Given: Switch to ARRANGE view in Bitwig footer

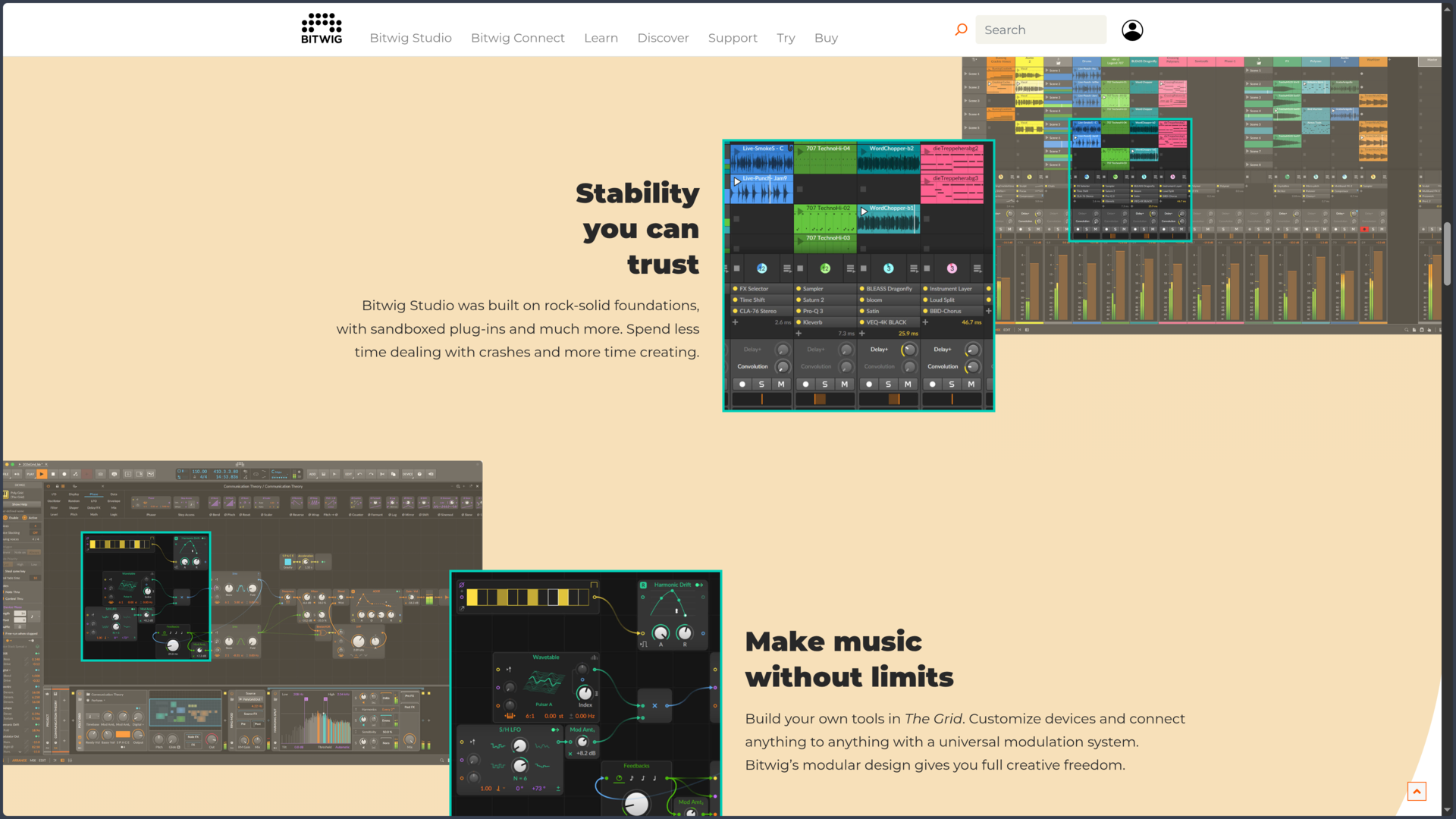Looking at the screenshot, I should 19,760.
